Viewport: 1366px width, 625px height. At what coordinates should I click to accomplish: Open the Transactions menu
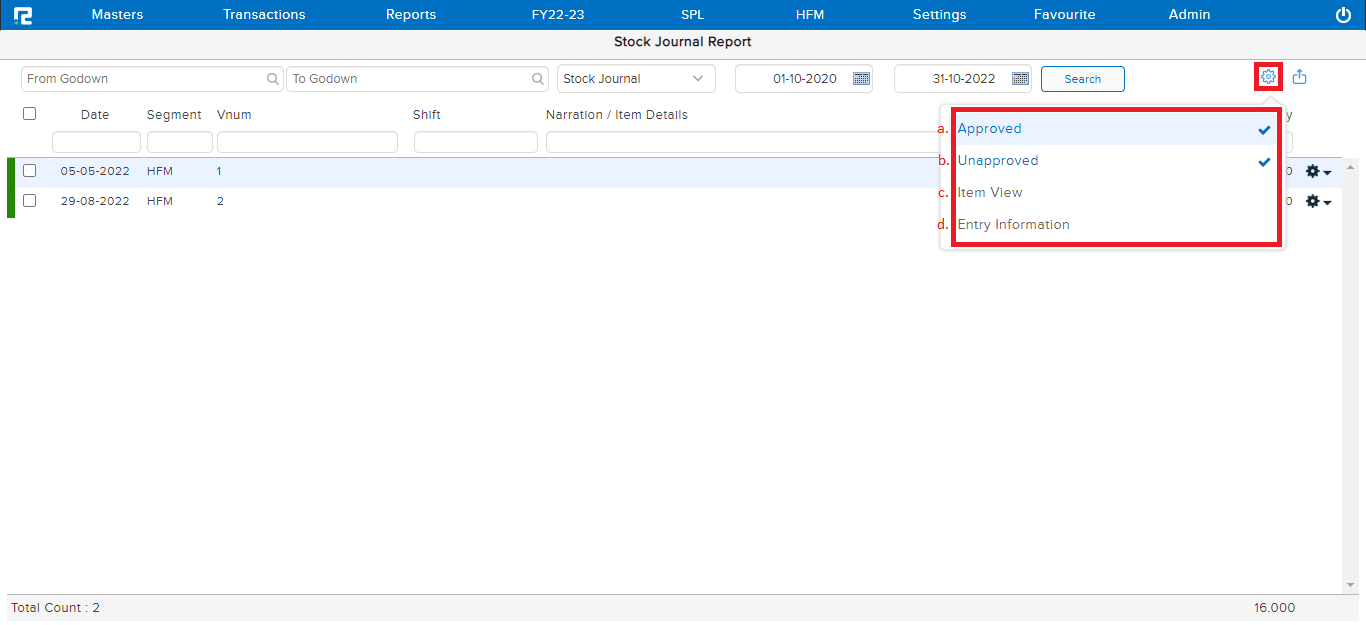click(x=264, y=15)
